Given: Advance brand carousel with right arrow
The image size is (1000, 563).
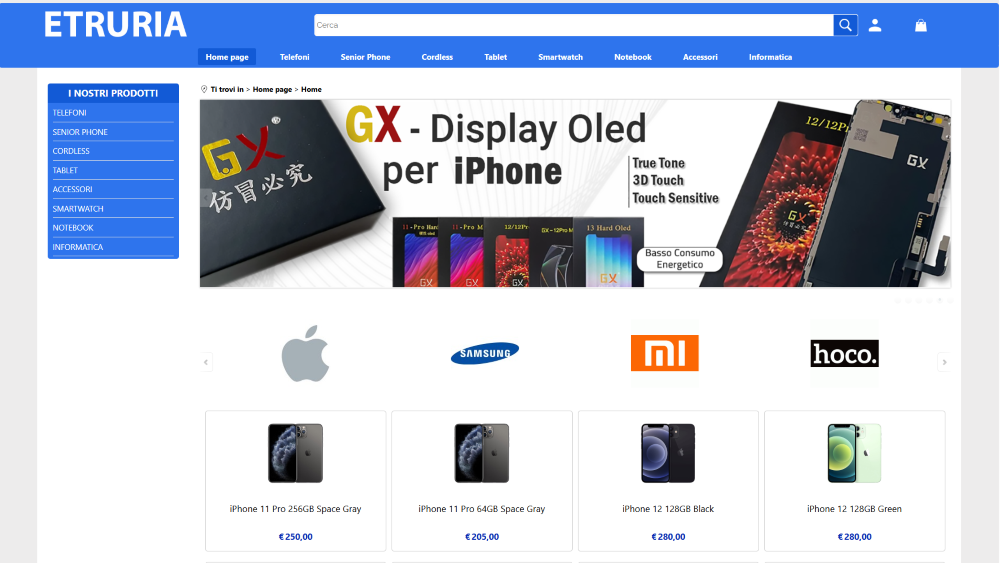Looking at the screenshot, I should point(945,362).
